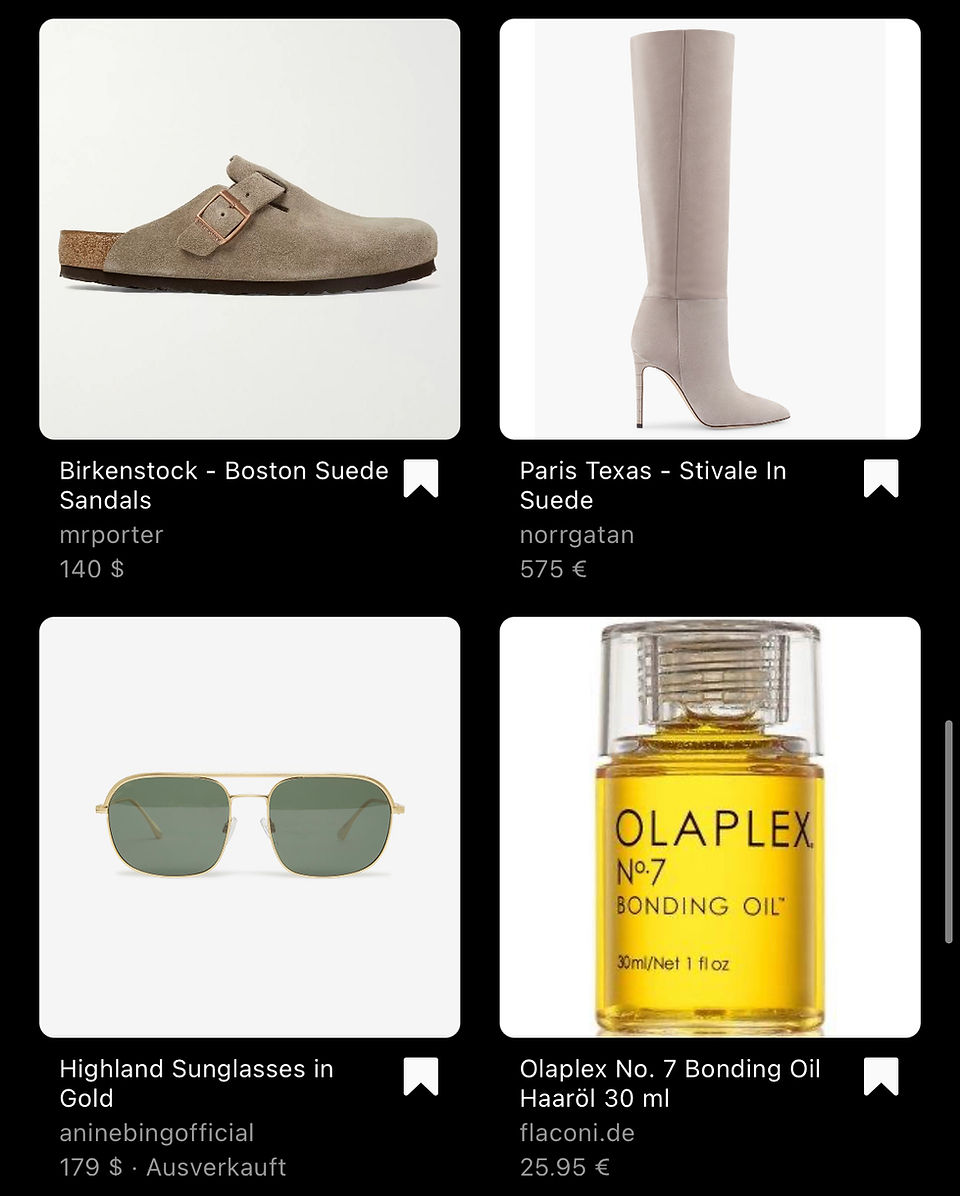The image size is (960, 1196).
Task: Click the 140 $ price label
Action: pyautogui.click(x=92, y=569)
